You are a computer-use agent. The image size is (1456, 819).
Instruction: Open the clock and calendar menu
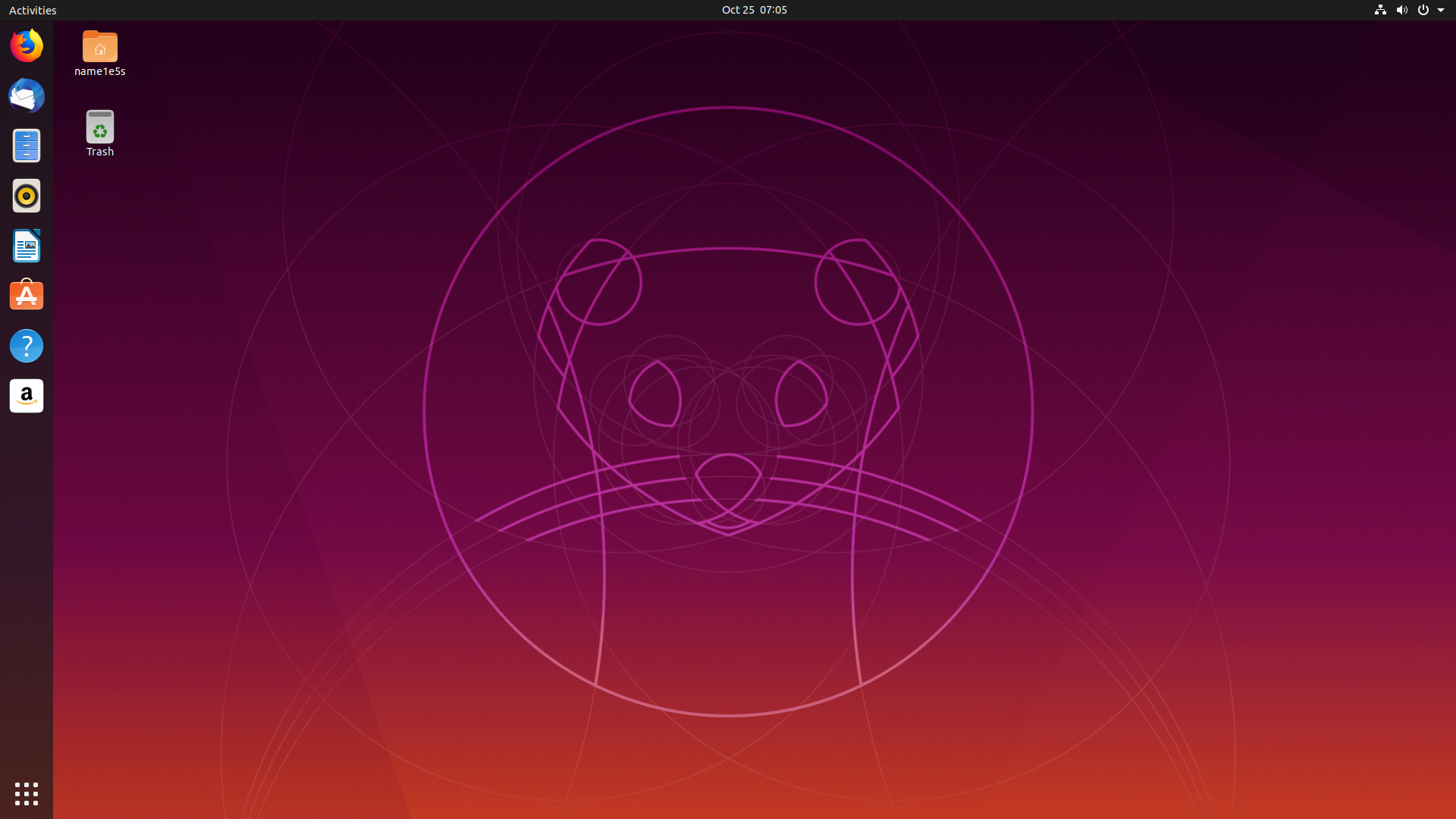(754, 10)
